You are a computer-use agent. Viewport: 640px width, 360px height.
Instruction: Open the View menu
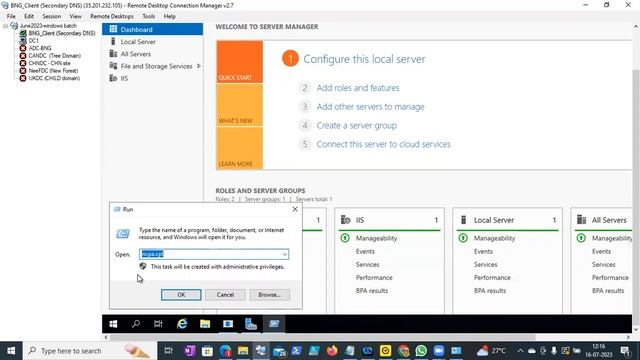point(75,16)
